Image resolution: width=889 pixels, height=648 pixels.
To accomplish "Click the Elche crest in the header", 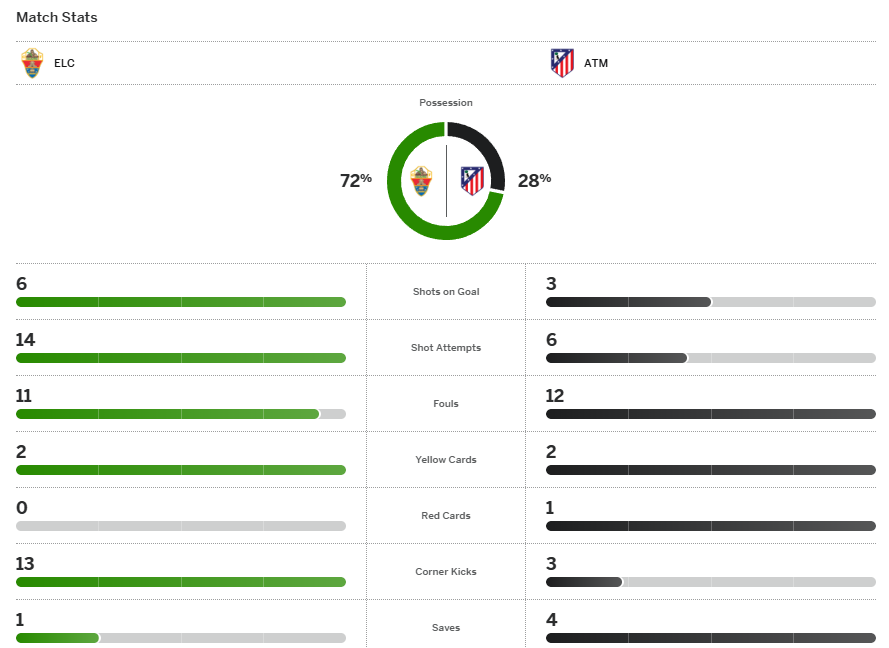I will coord(33,63).
